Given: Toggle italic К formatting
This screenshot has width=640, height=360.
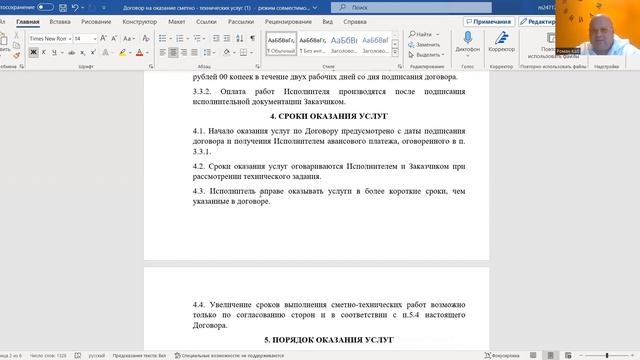Looking at the screenshot, I should pos(44,52).
